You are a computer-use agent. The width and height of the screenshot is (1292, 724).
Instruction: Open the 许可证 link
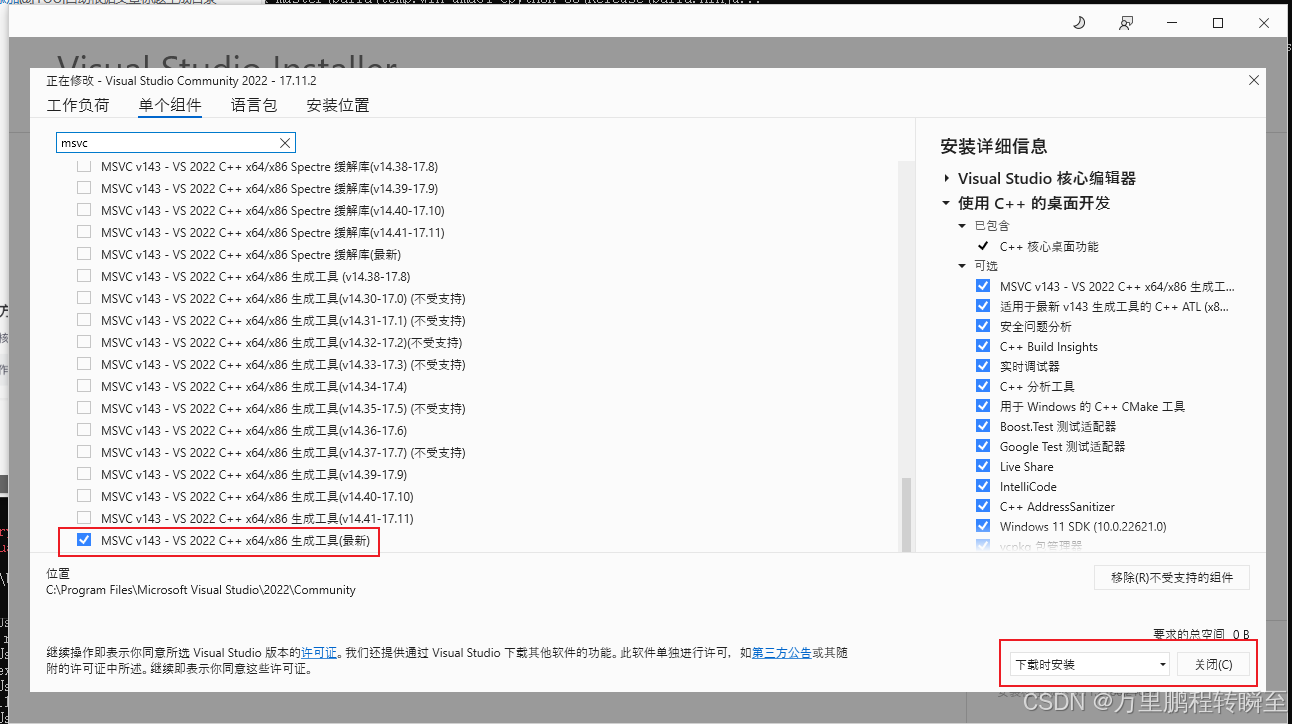coord(319,652)
